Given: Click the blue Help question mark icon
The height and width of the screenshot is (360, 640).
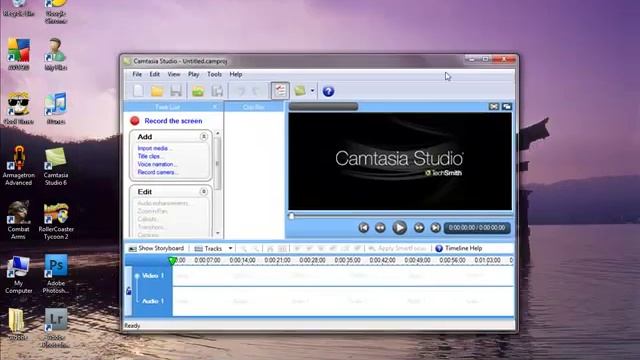Looking at the screenshot, I should click(328, 91).
